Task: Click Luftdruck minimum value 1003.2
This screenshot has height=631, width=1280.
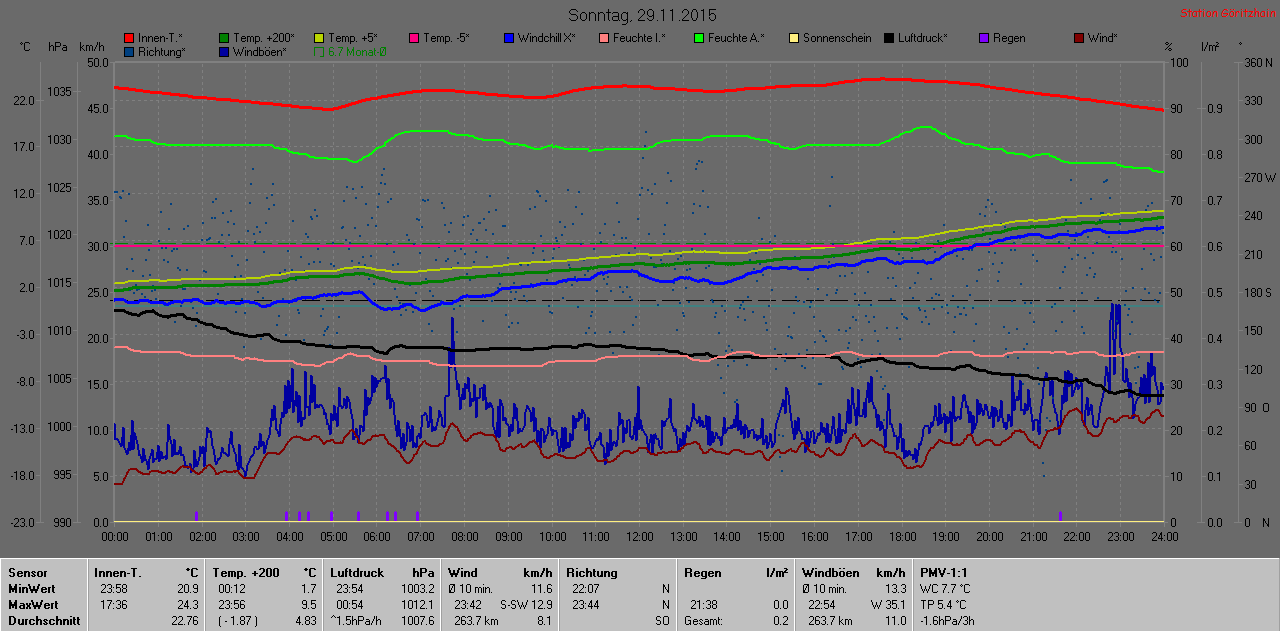Action: click(x=417, y=589)
